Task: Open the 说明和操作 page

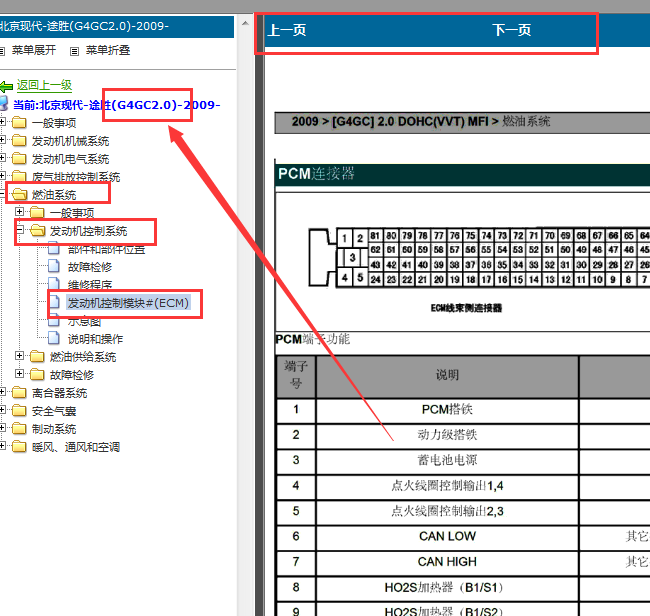Action: pyautogui.click(x=95, y=339)
